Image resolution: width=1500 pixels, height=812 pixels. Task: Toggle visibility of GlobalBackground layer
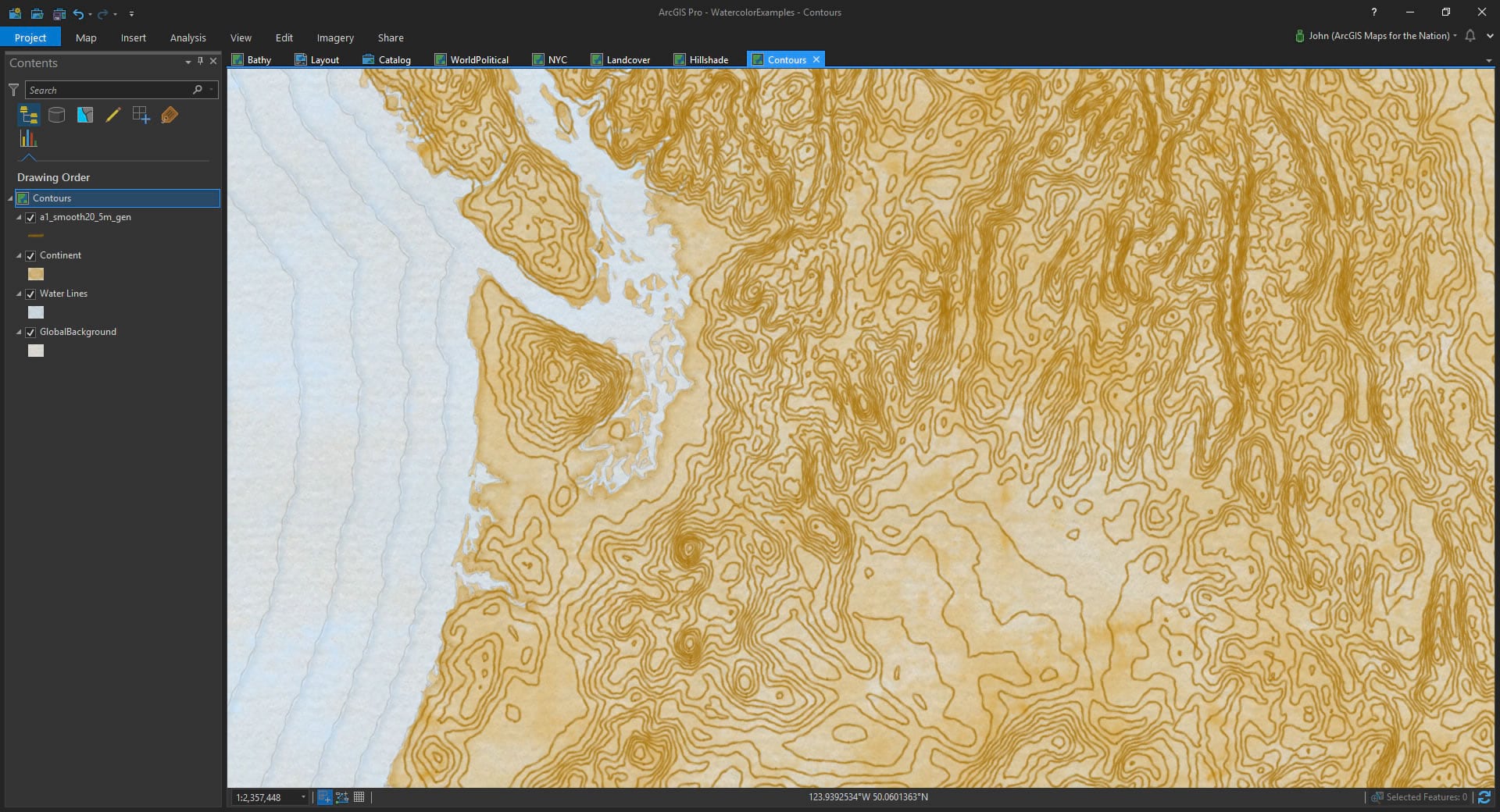(30, 333)
